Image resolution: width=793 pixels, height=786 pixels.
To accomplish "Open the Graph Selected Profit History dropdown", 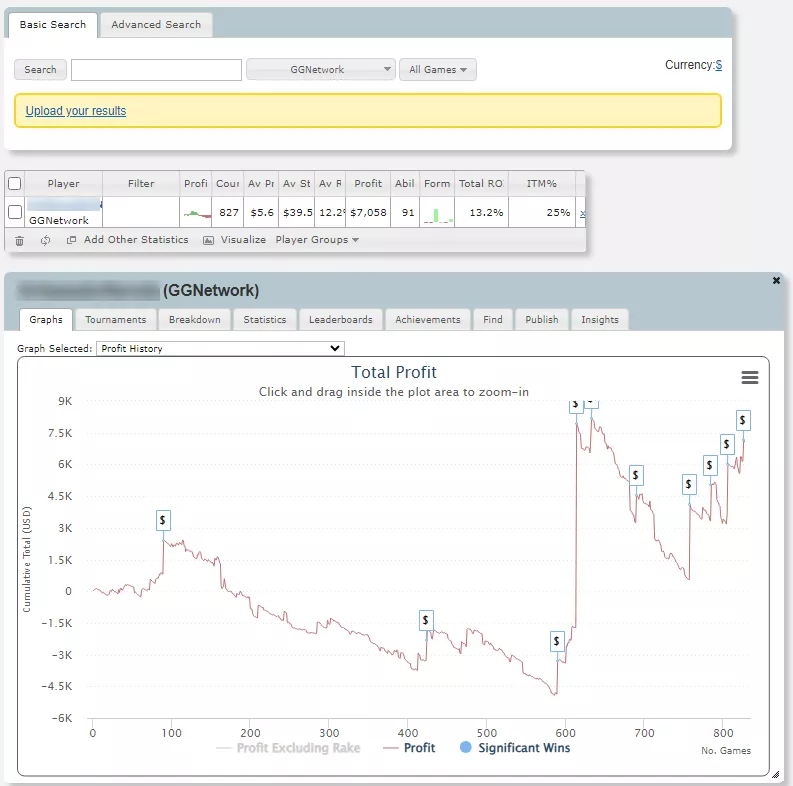I will coord(220,349).
